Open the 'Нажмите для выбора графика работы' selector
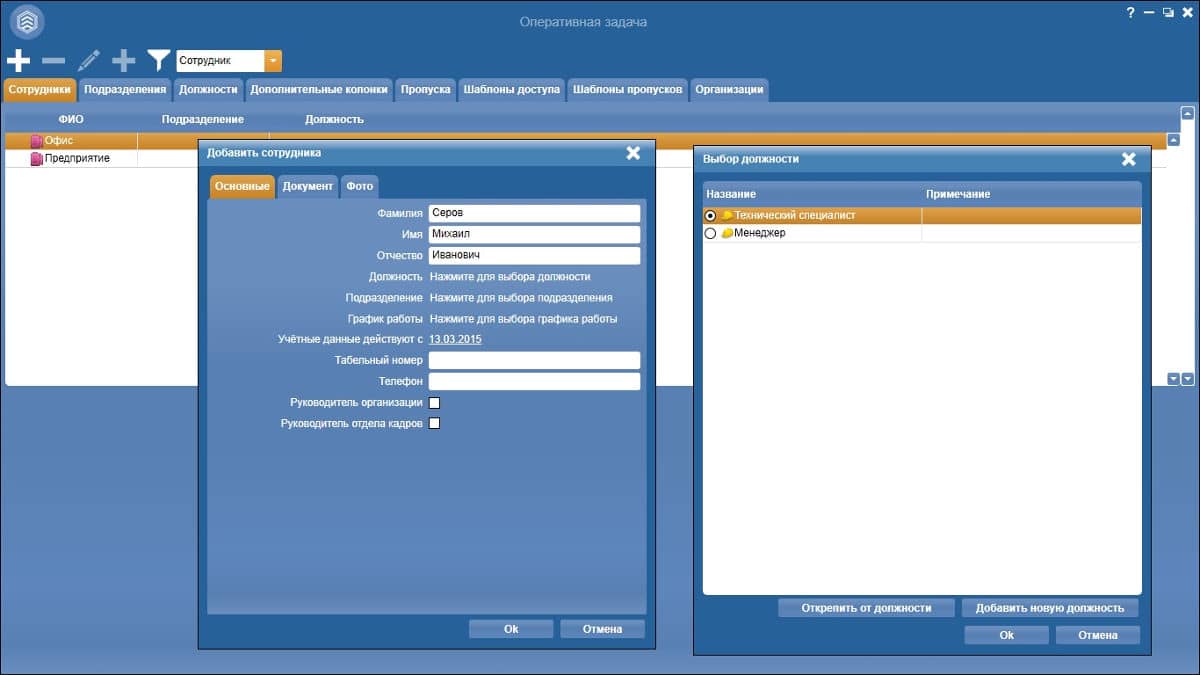Screen dimensions: 1200x675 click(523, 319)
